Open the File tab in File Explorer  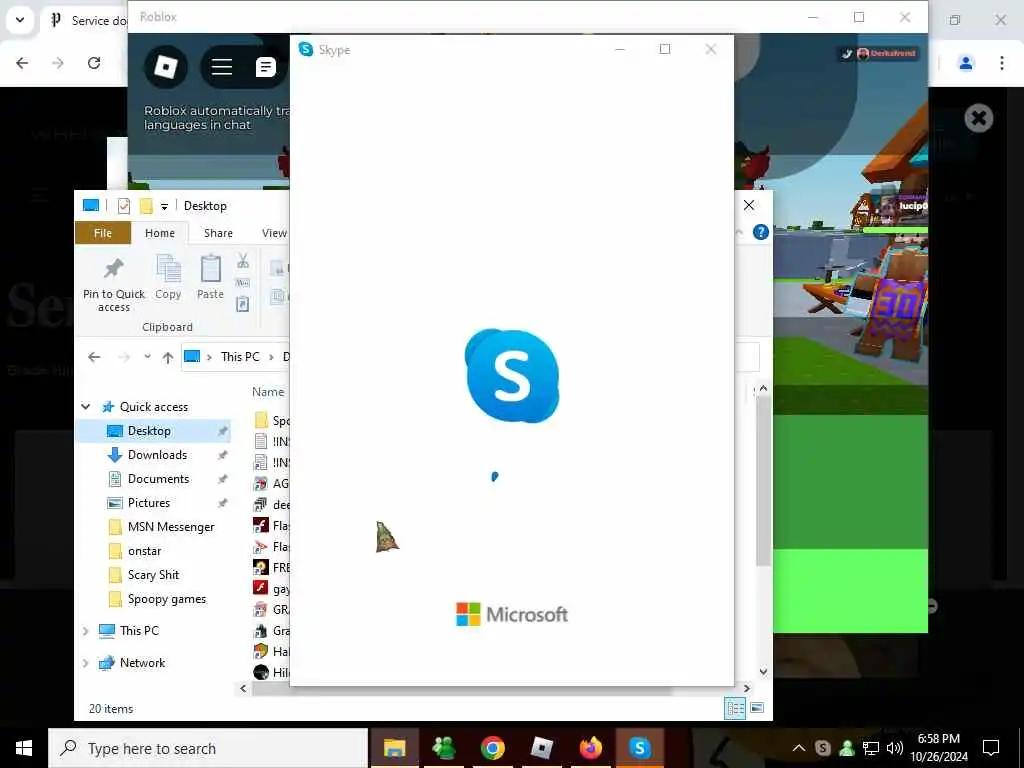click(103, 233)
